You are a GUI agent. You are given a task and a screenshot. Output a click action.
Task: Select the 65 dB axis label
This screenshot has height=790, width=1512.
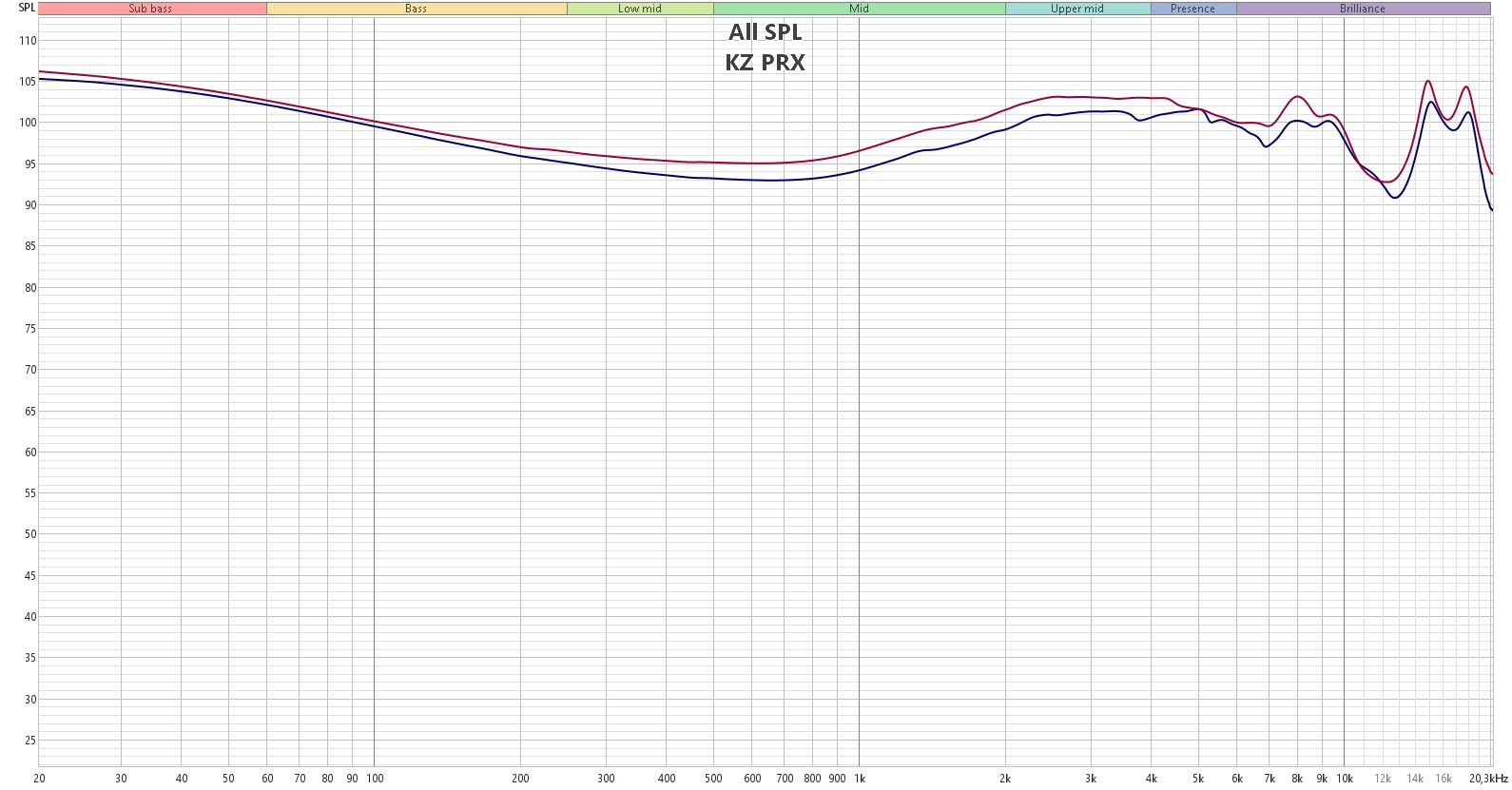click(30, 412)
